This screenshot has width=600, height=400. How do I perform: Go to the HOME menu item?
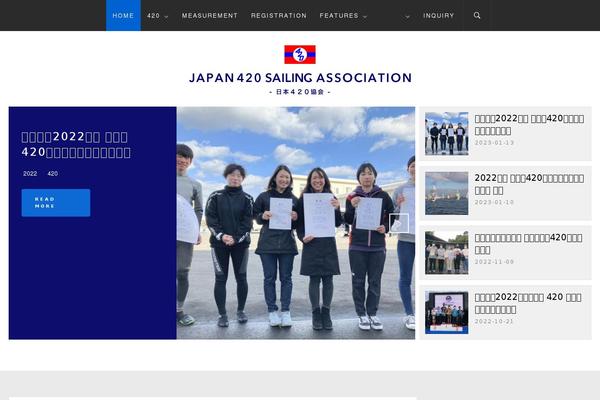coord(123,15)
